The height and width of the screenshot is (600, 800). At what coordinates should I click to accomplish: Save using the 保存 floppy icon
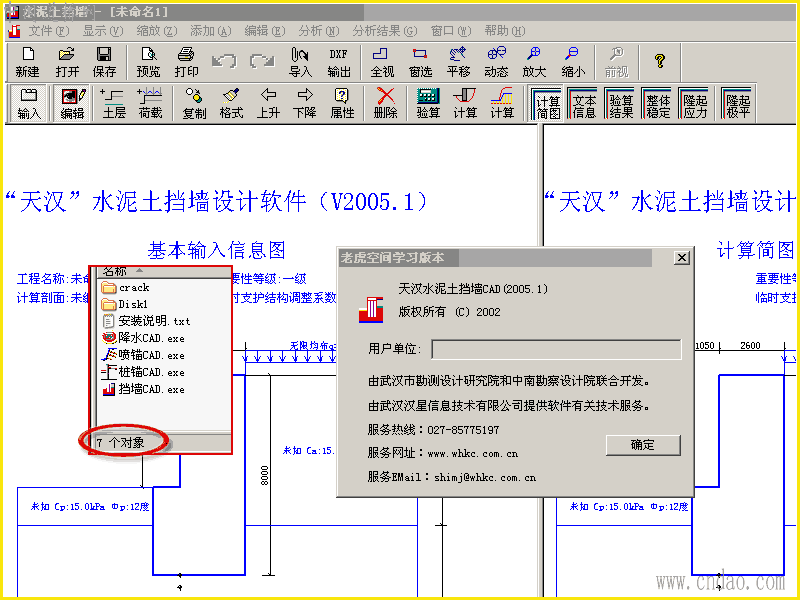coord(105,62)
